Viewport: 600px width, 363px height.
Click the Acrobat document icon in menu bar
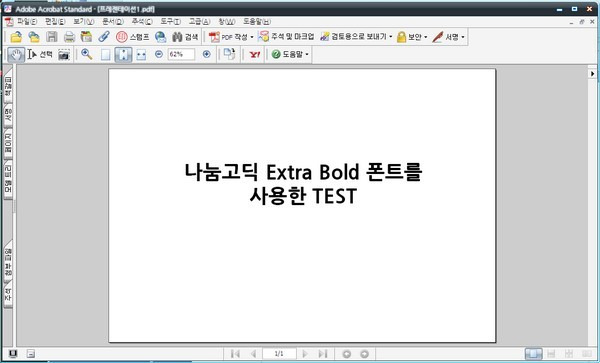tap(9, 21)
